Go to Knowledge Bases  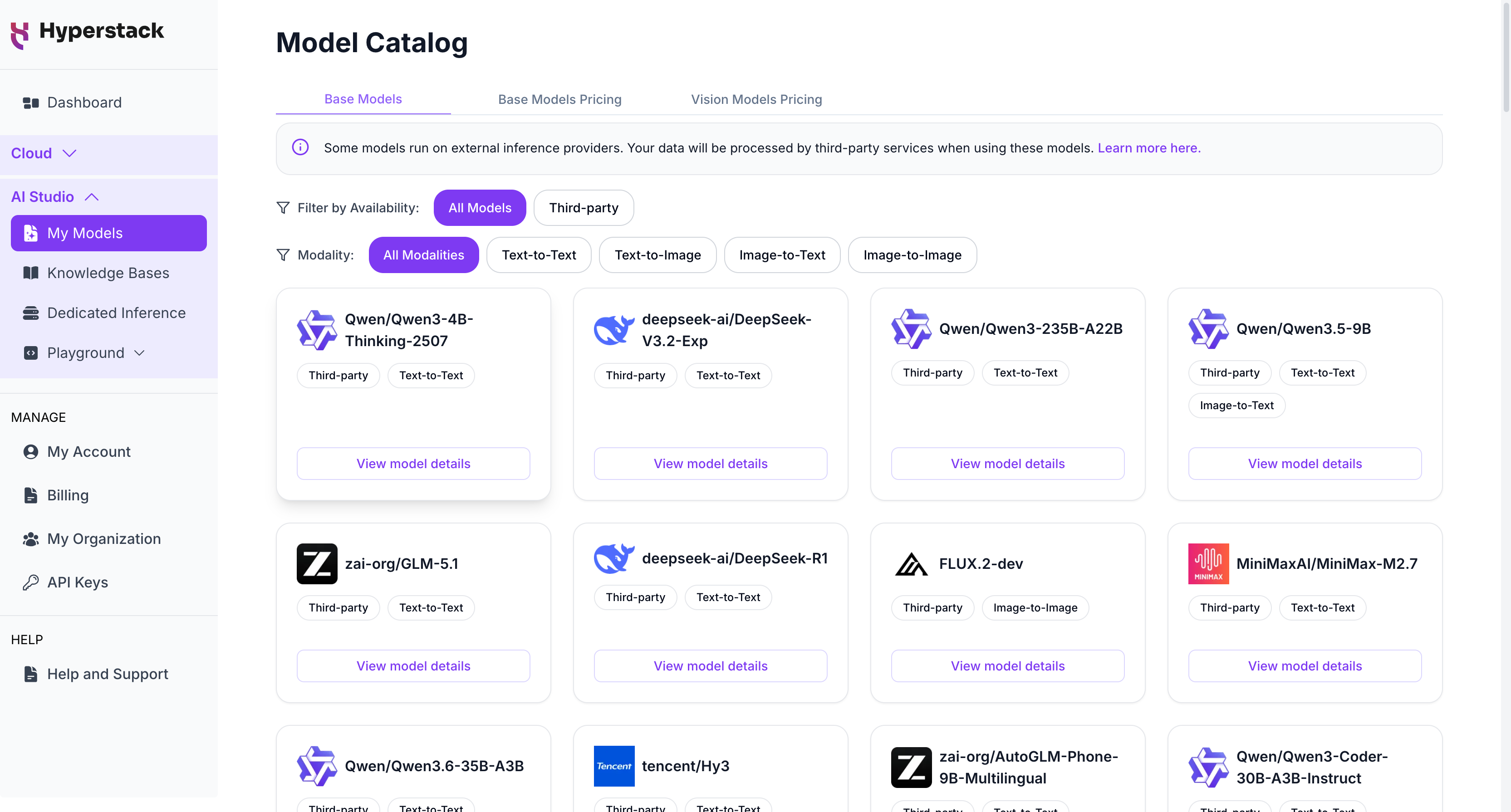coord(108,273)
